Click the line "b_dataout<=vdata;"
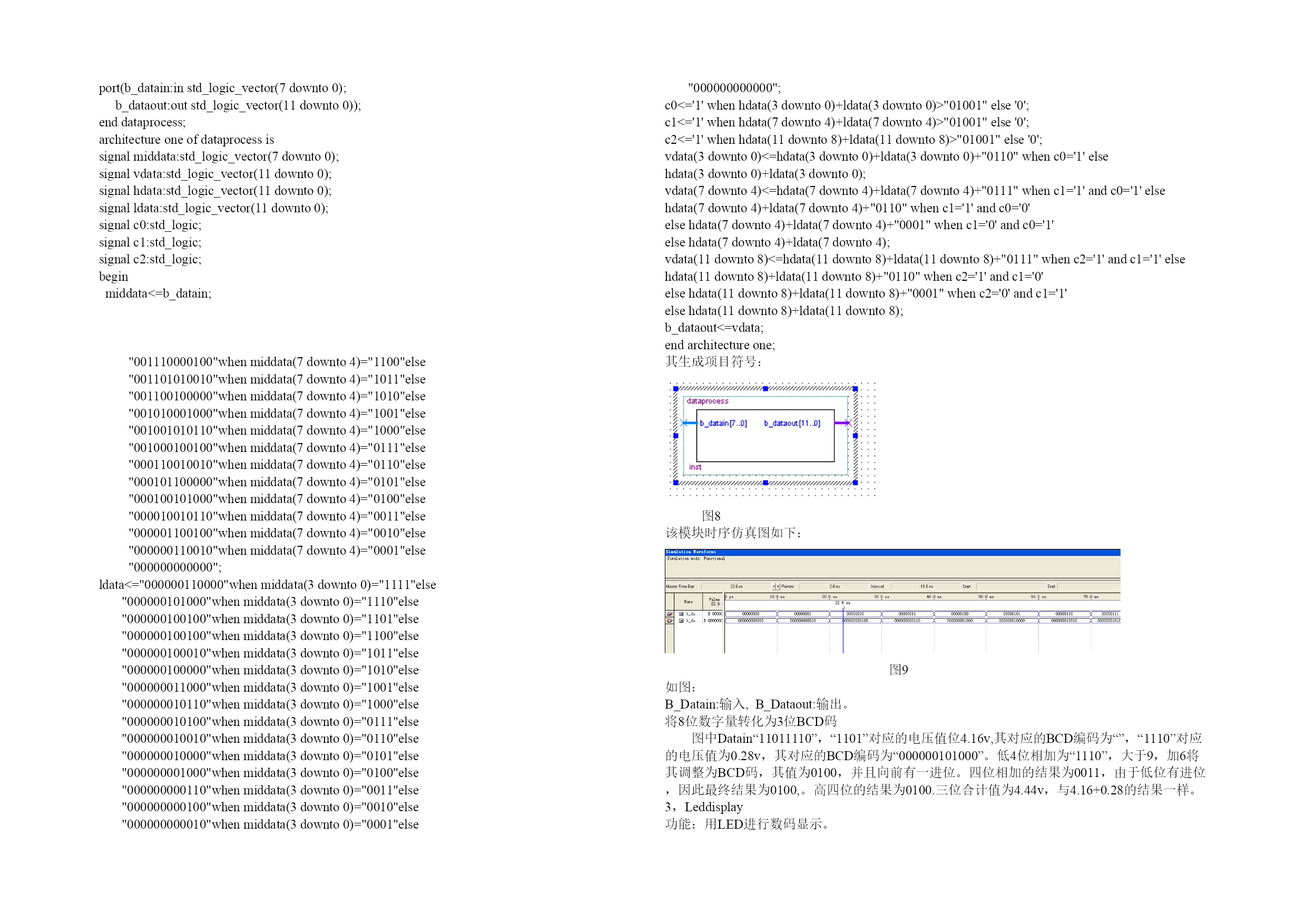Screen dimensions: 1307x924 [714, 328]
